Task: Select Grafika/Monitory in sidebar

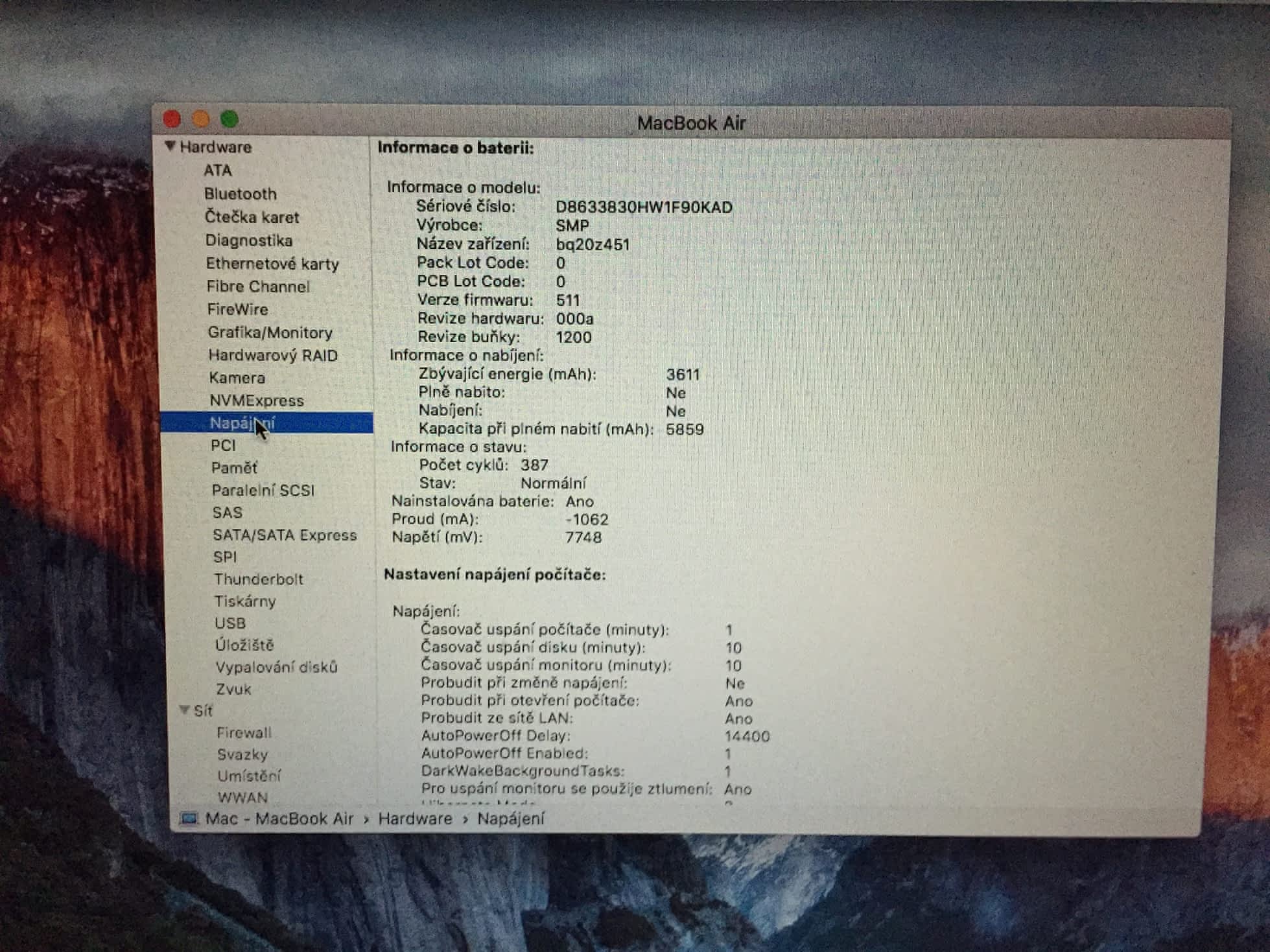Action: tap(270, 332)
